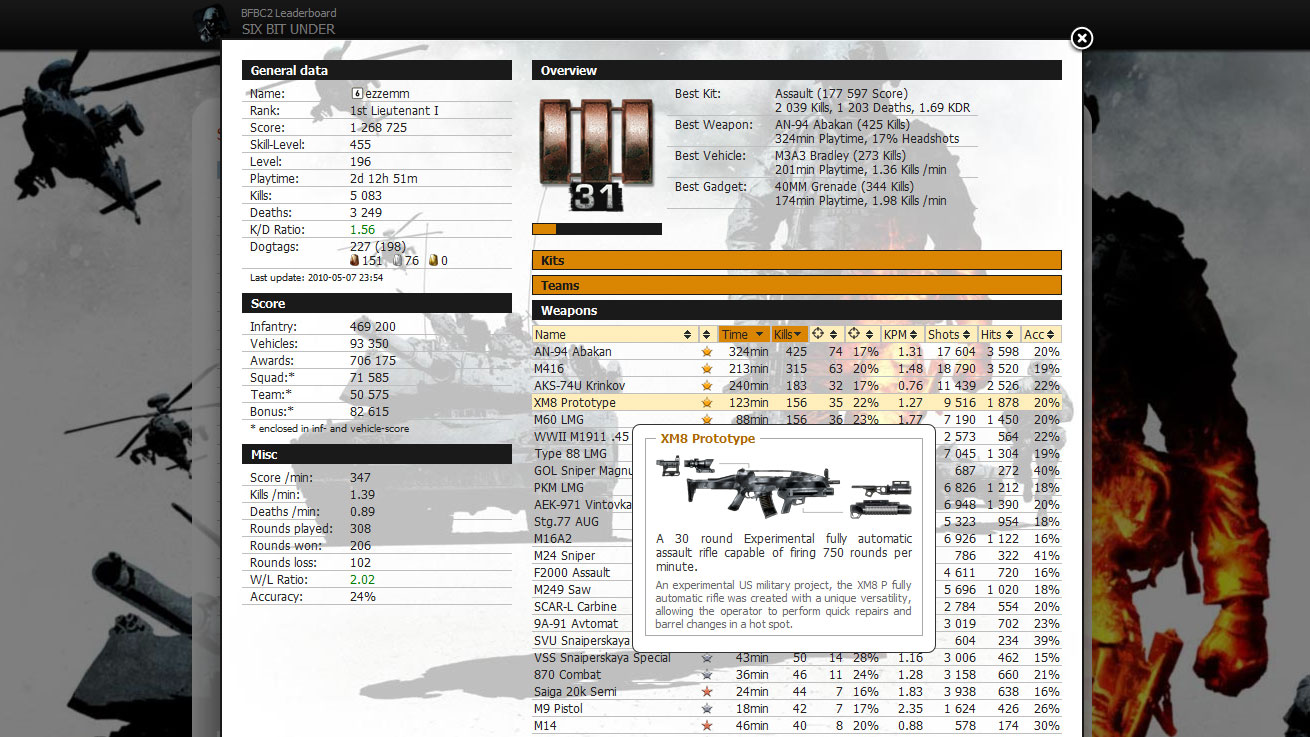Image resolution: width=1310 pixels, height=737 pixels.
Task: Sort weapons by Acc column
Action: [1041, 334]
